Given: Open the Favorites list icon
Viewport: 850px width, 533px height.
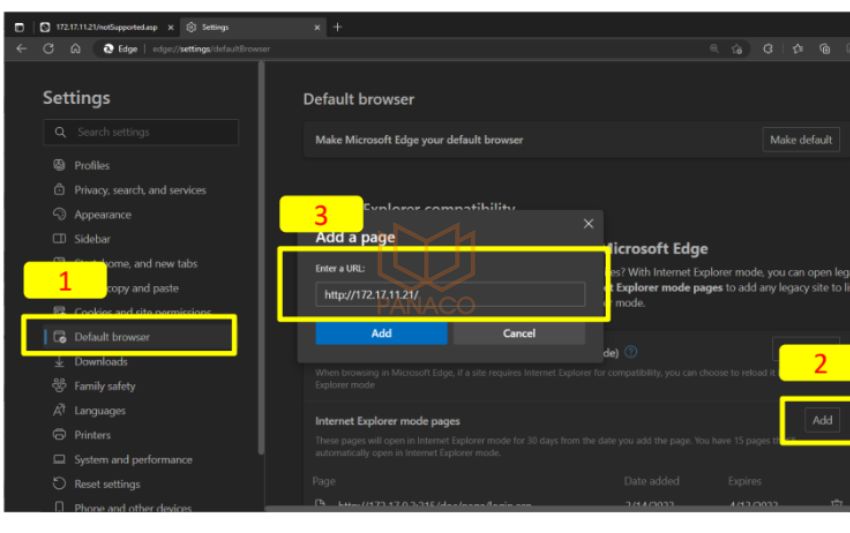Looking at the screenshot, I should click(x=797, y=49).
